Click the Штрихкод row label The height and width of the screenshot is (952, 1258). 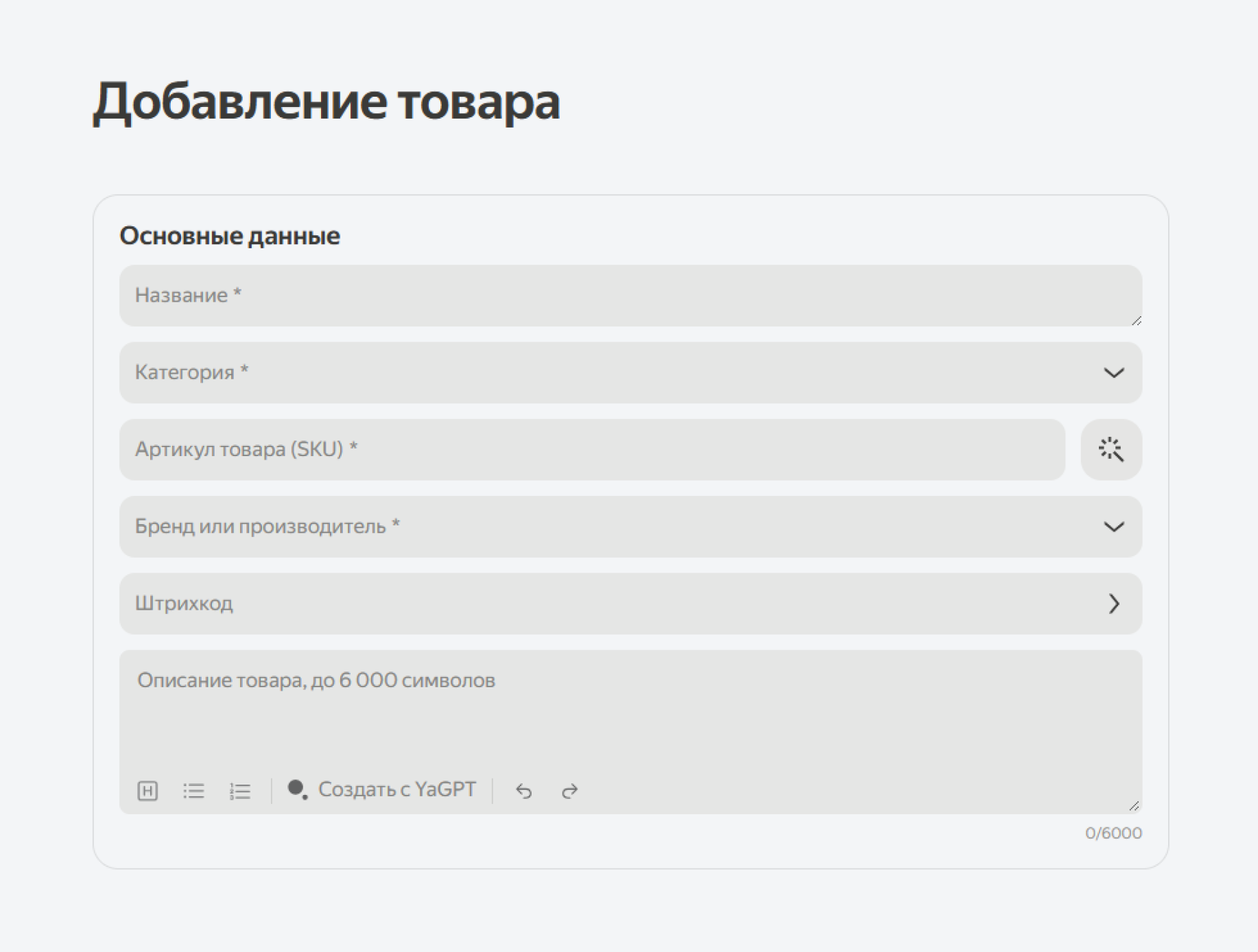[x=184, y=604]
